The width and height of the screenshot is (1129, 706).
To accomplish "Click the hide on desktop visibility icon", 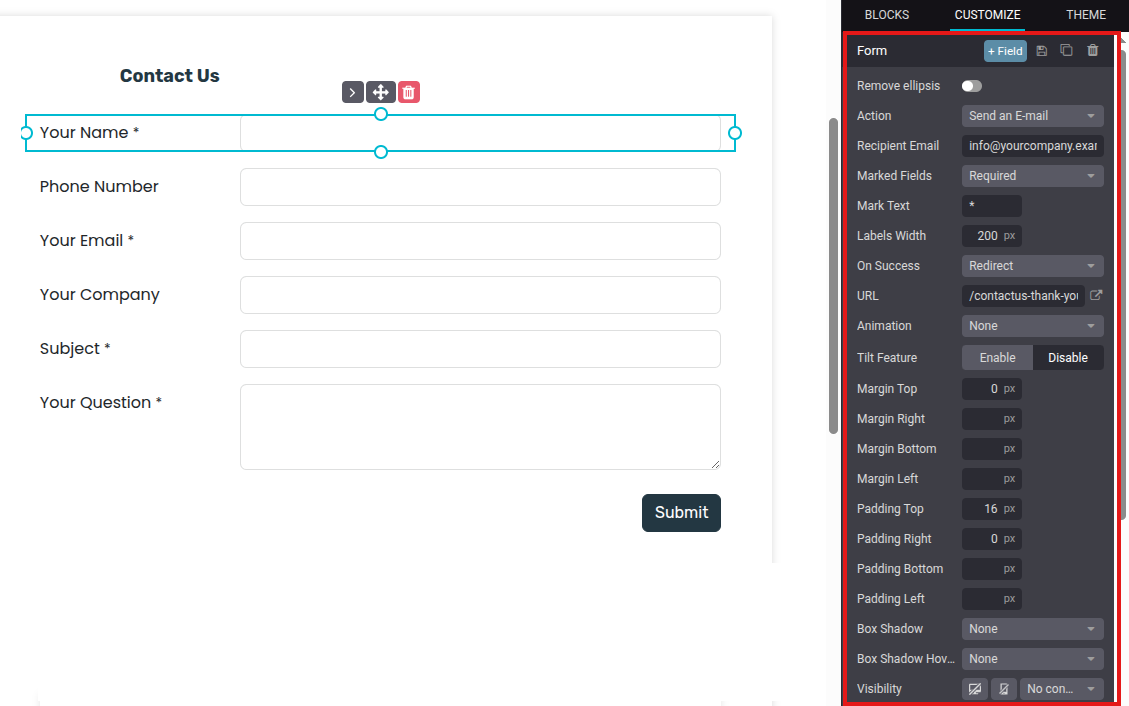I will tap(975, 689).
